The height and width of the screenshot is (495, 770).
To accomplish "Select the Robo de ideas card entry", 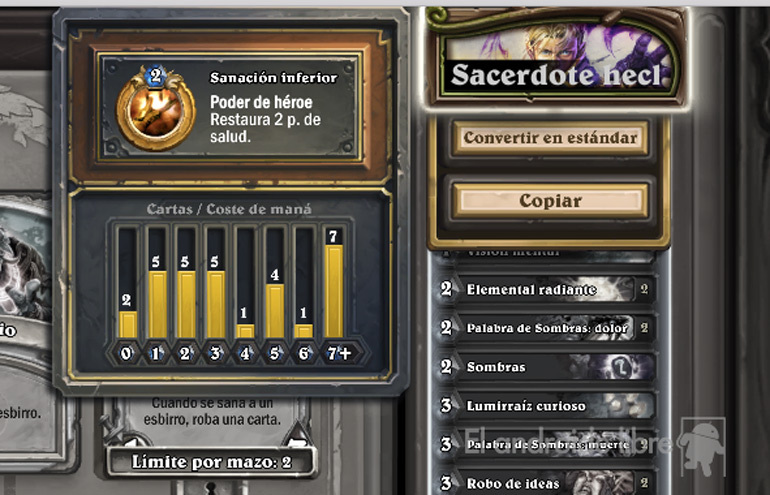I will (546, 483).
